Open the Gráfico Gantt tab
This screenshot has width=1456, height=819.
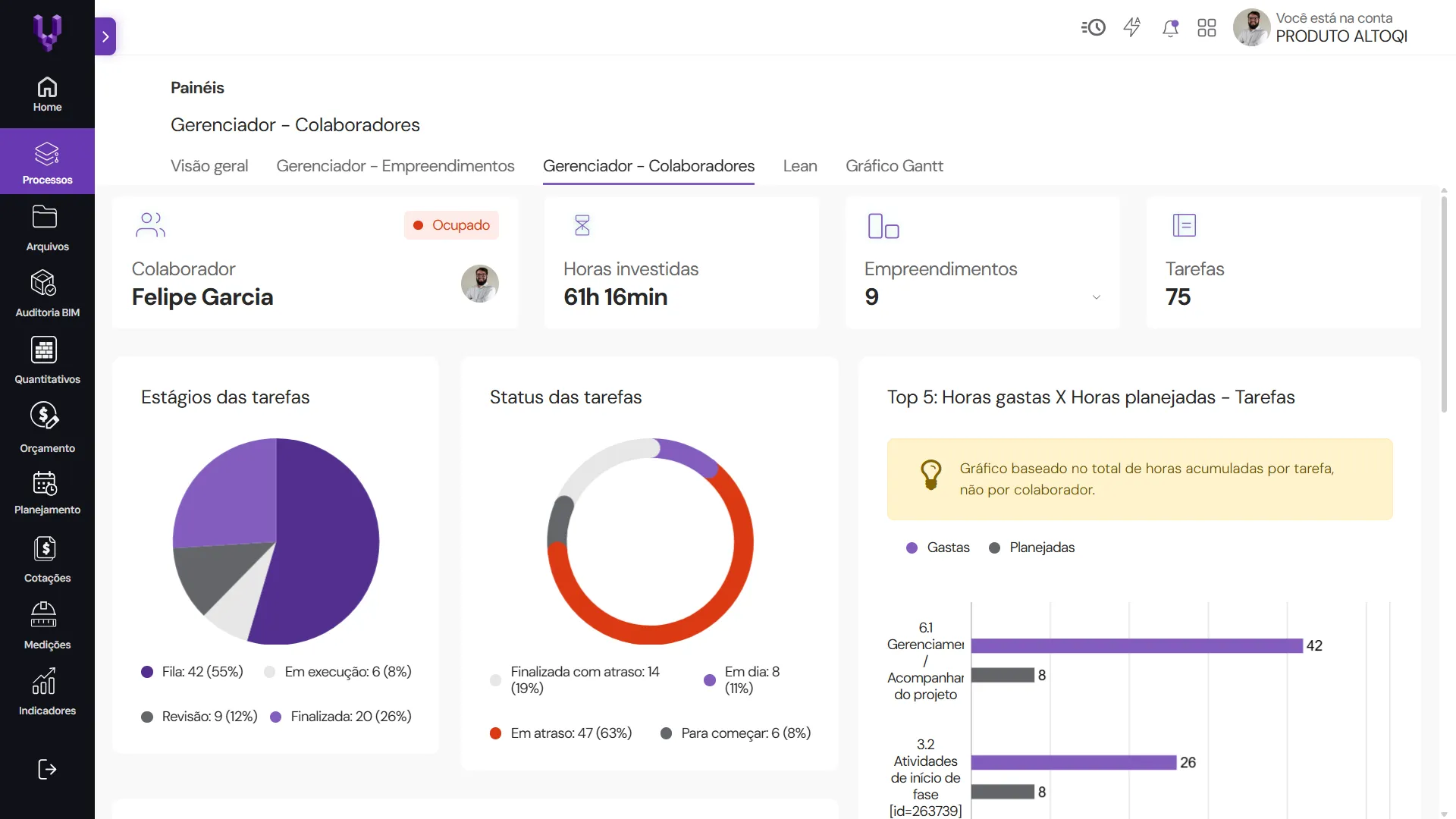click(894, 166)
